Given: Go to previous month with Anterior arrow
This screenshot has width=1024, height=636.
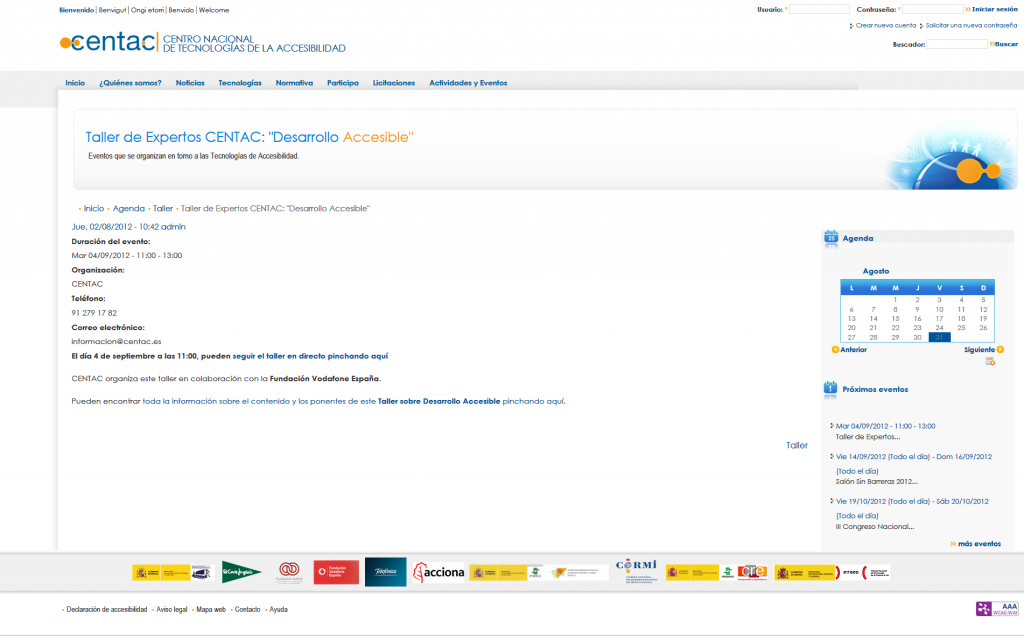Looking at the screenshot, I should (835, 348).
